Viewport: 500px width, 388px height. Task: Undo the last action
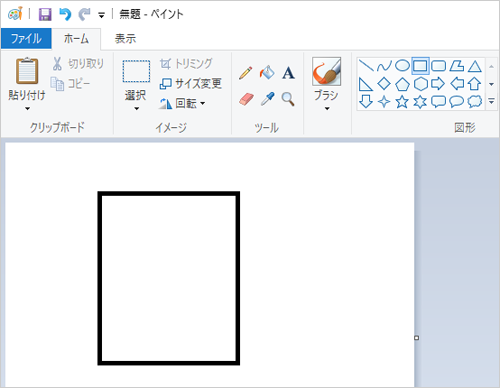tap(65, 14)
